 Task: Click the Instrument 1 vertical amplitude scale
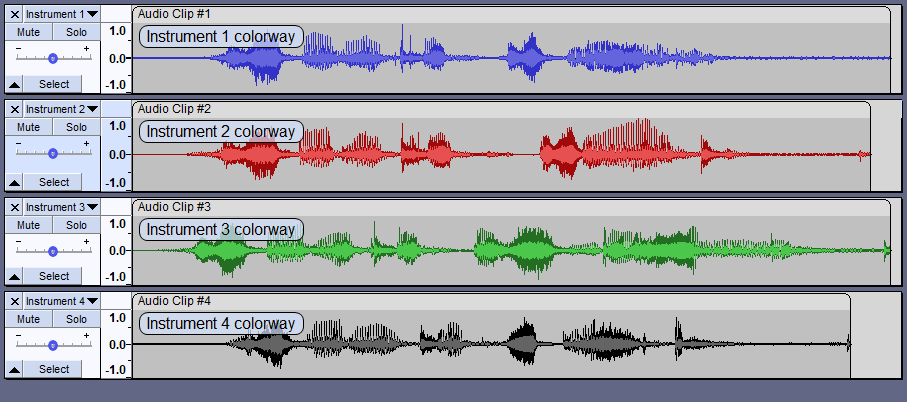click(x=116, y=58)
